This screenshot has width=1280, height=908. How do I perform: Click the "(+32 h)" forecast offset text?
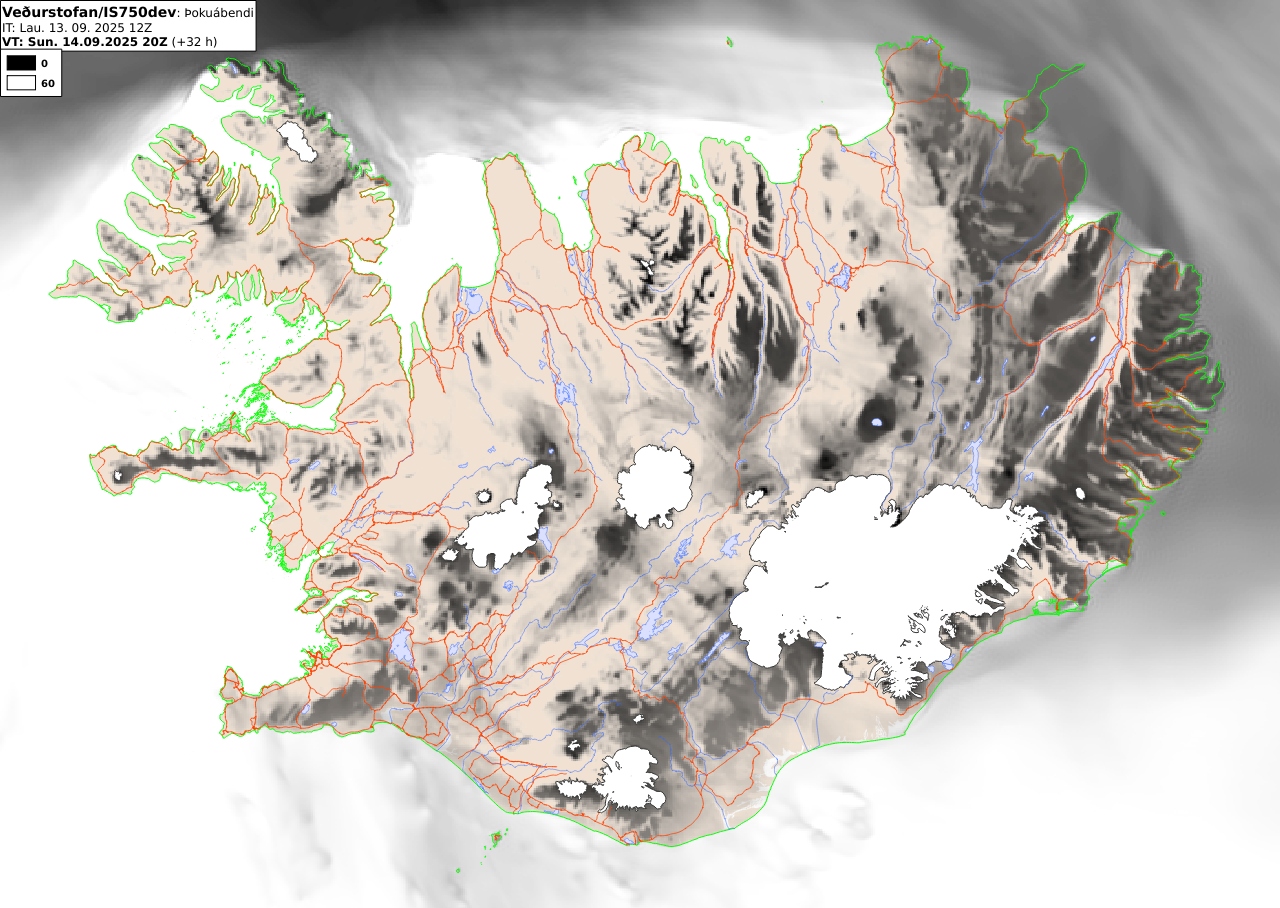coord(195,42)
